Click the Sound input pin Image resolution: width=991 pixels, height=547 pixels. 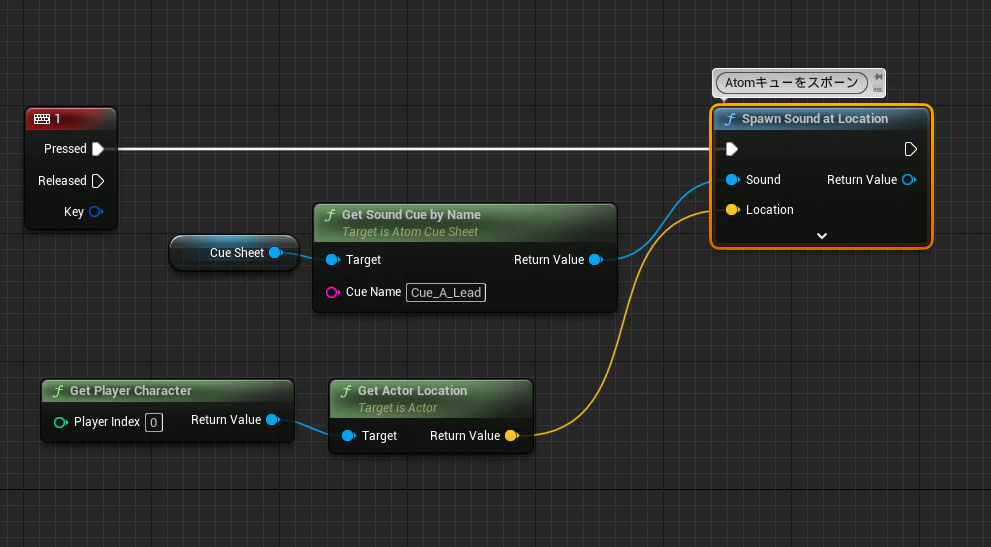point(733,180)
